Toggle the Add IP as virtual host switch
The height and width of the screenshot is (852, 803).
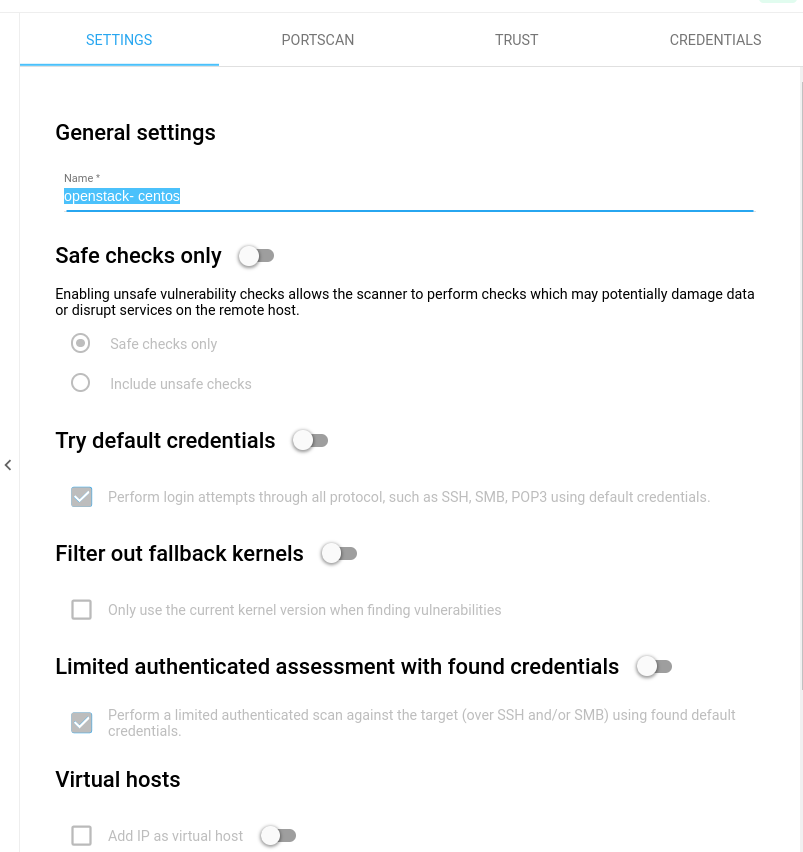278,835
